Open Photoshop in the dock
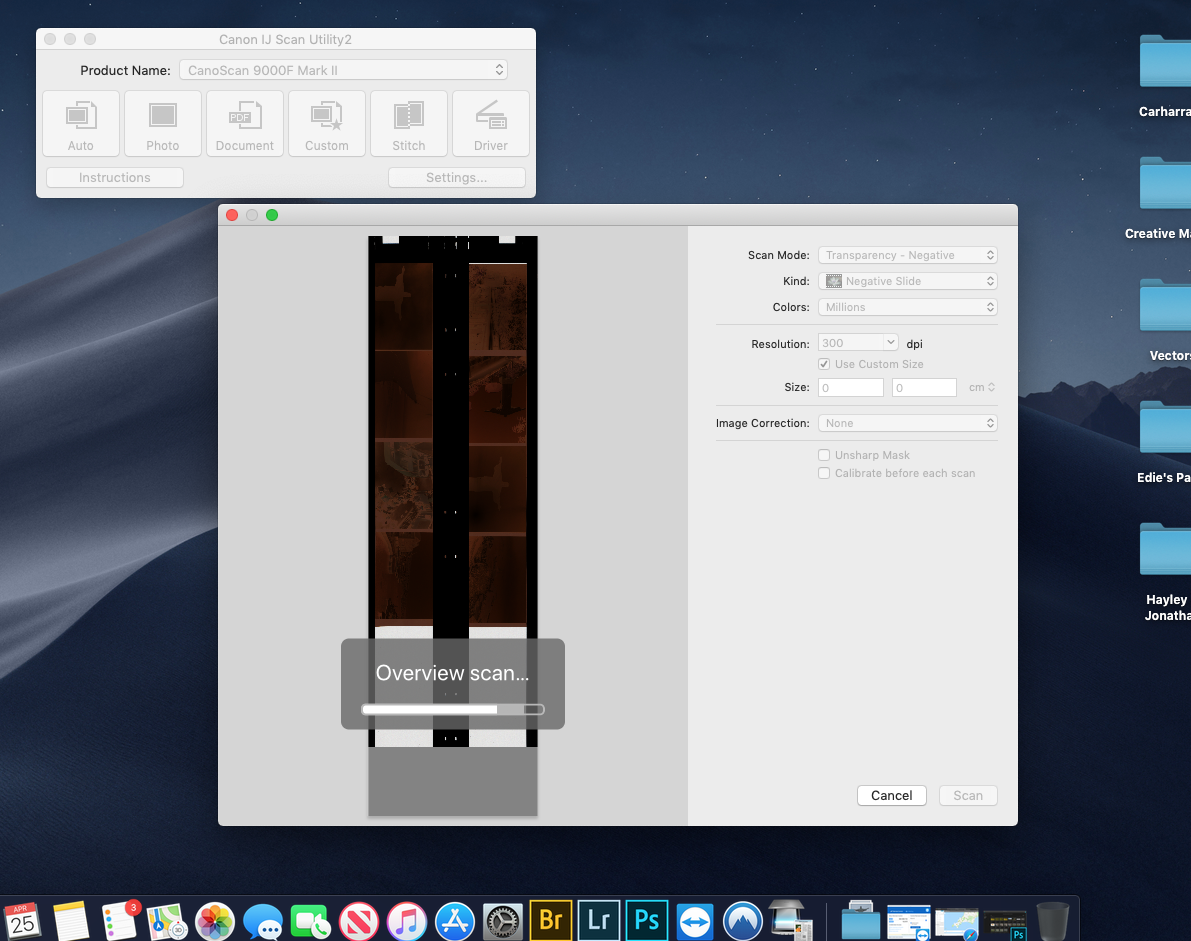Screen dimensions: 1191x941 point(647,919)
